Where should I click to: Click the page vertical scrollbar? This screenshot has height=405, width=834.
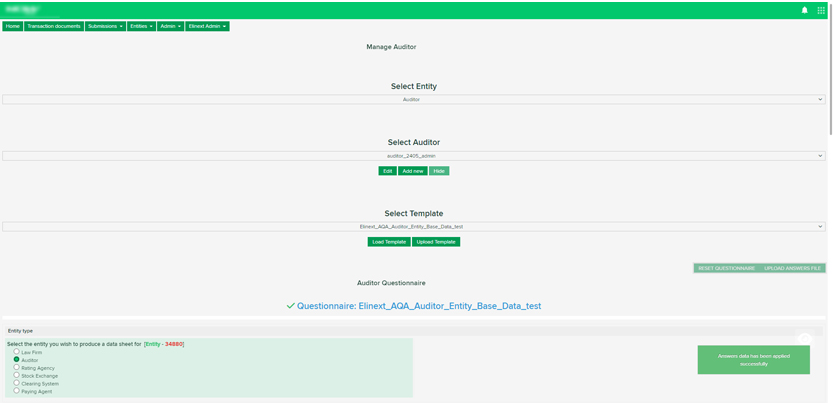click(830, 70)
